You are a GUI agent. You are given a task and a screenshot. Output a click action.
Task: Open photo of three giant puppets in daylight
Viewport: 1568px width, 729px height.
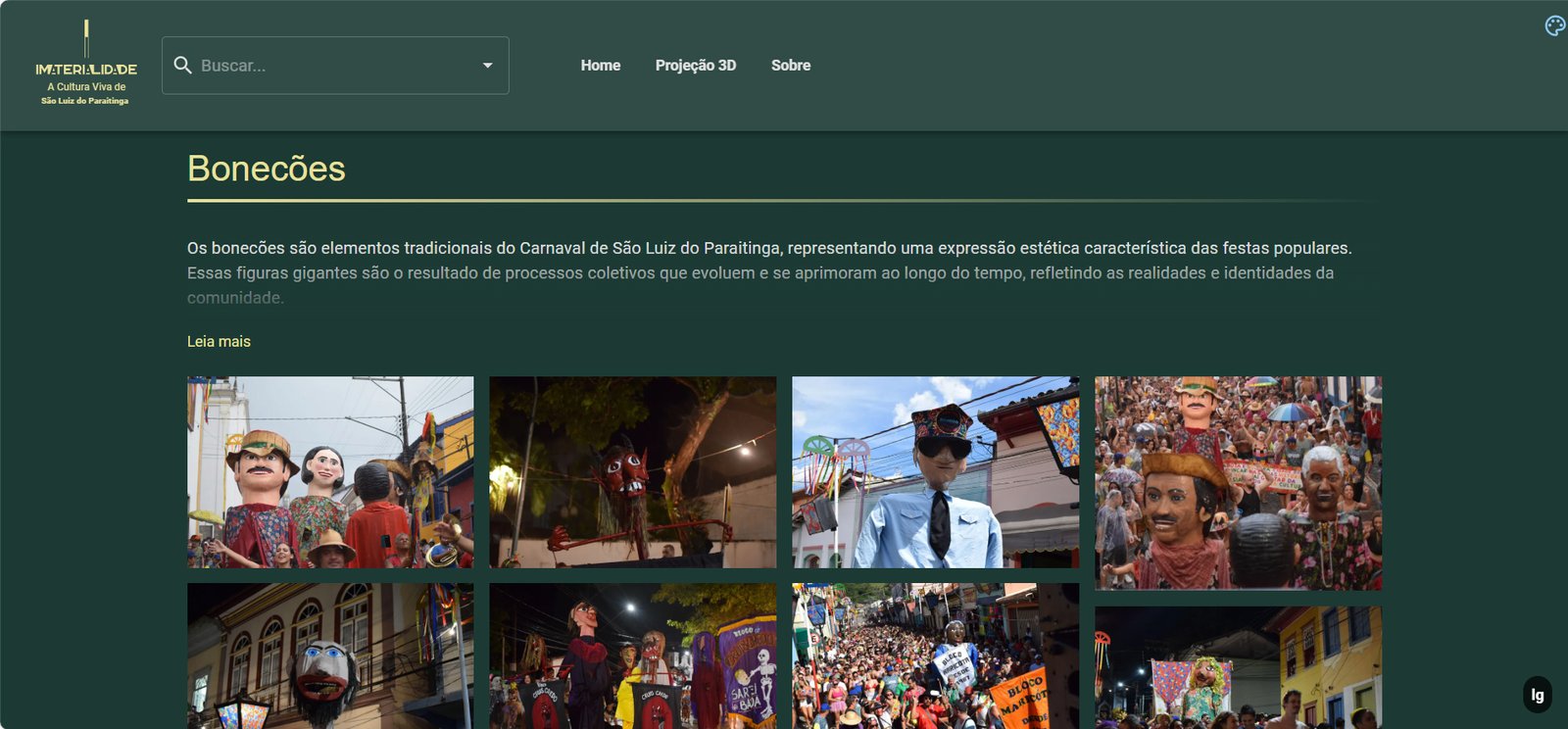pyautogui.click(x=330, y=472)
